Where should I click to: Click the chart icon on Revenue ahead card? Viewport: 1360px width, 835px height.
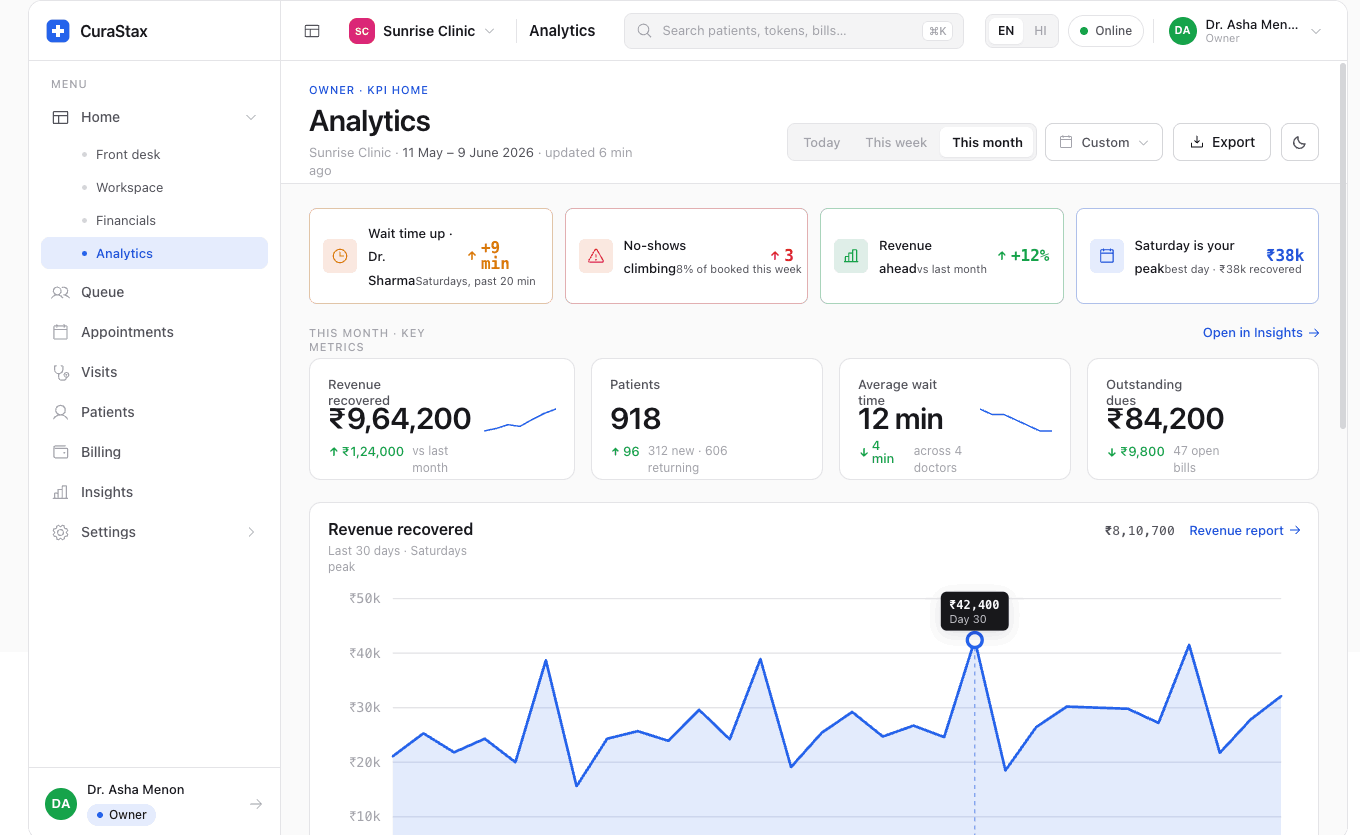[851, 256]
